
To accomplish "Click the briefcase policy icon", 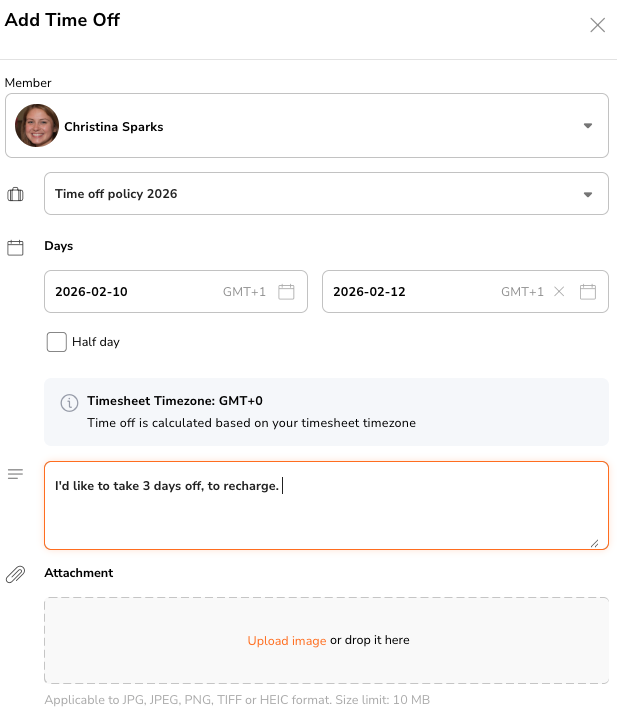I will point(15,195).
